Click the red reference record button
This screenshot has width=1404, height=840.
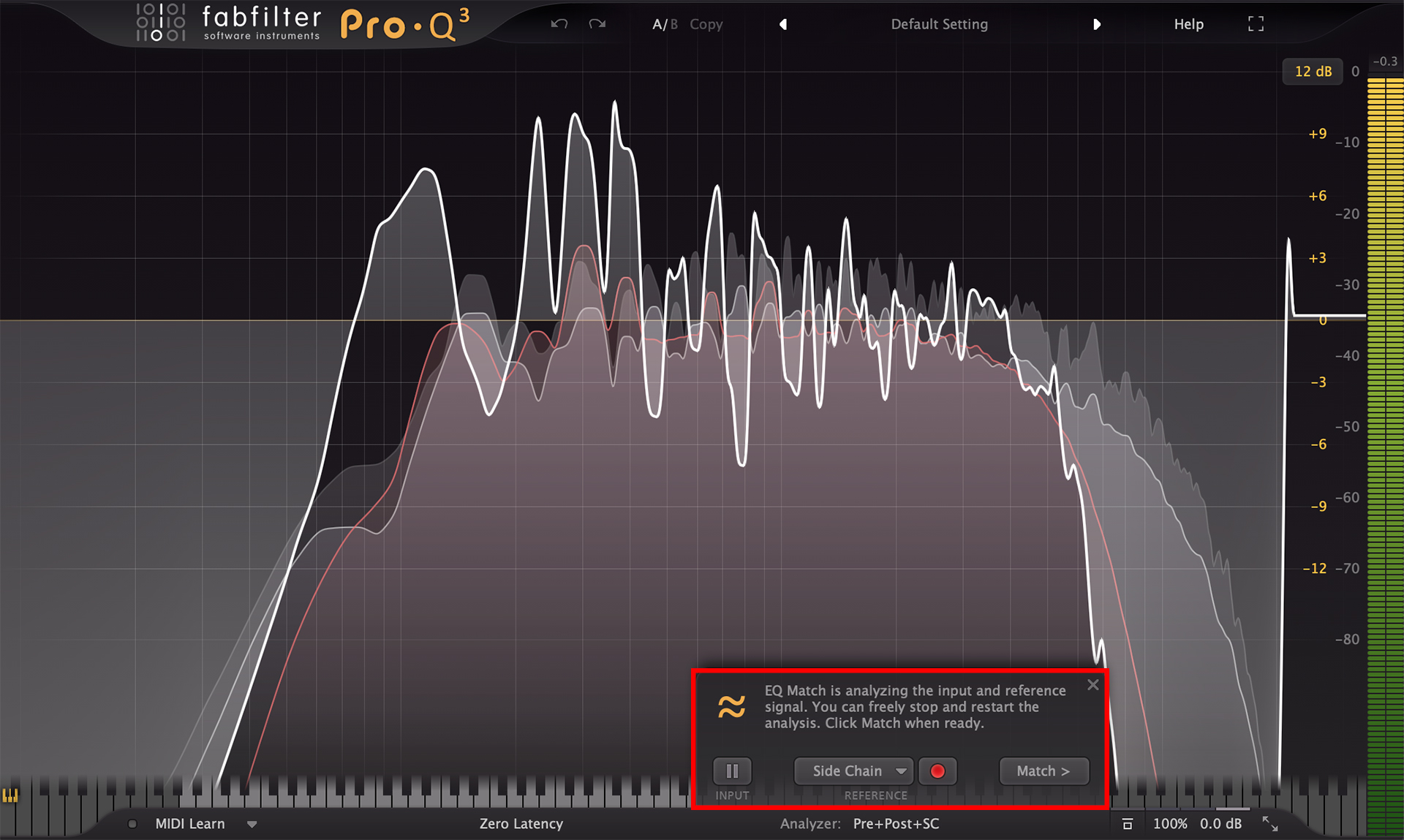(x=937, y=771)
